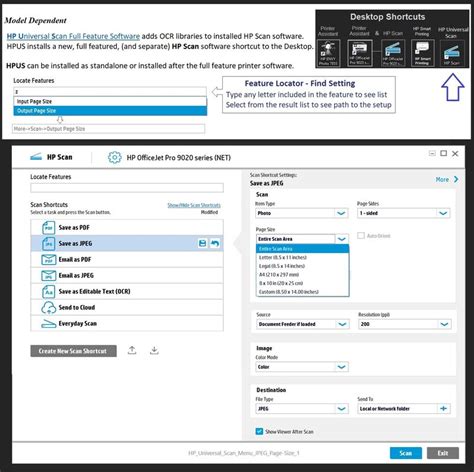
Task: Open HP Universal Scan Full Feature Software link
Action: [73, 36]
